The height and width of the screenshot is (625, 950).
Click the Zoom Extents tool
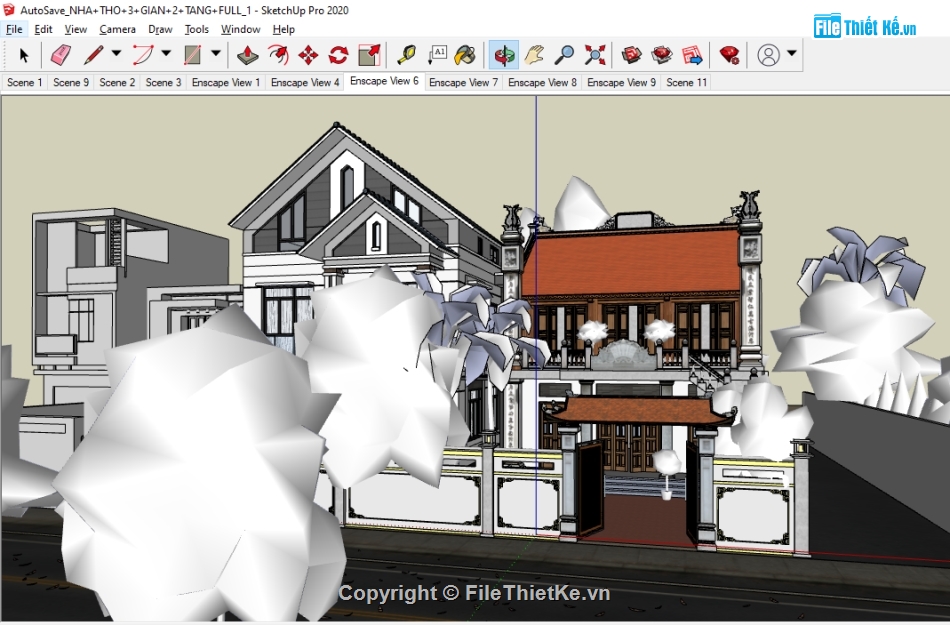pyautogui.click(x=595, y=55)
